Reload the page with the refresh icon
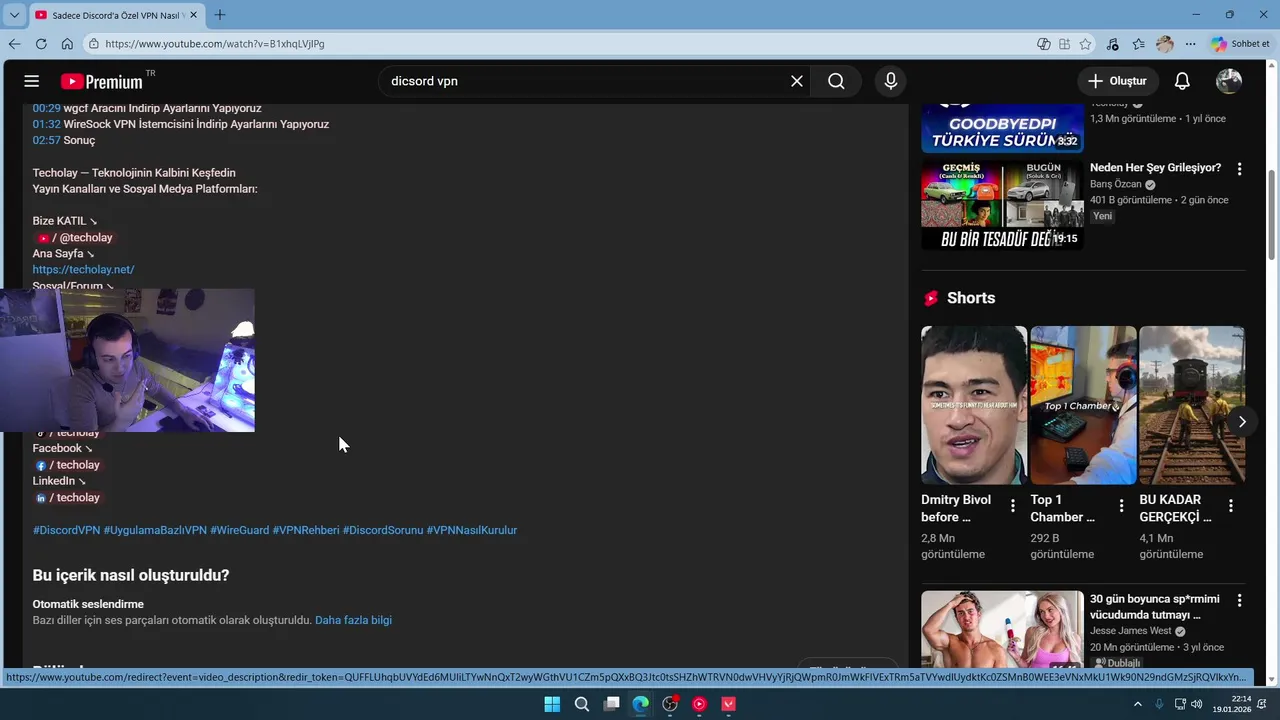Screen dimensions: 1280x720 [x=41, y=44]
